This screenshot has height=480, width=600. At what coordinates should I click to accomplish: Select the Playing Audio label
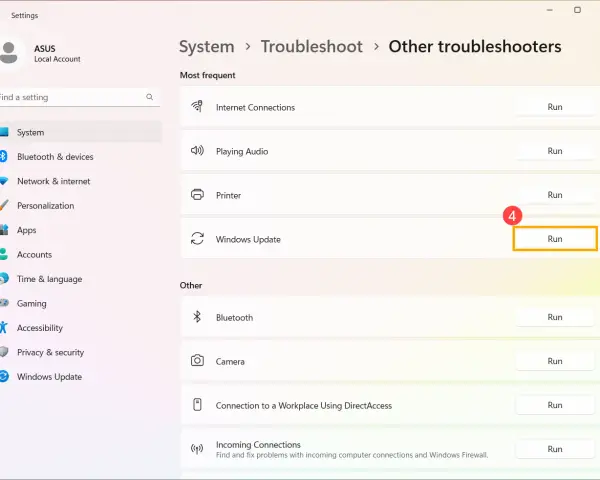[242, 152]
